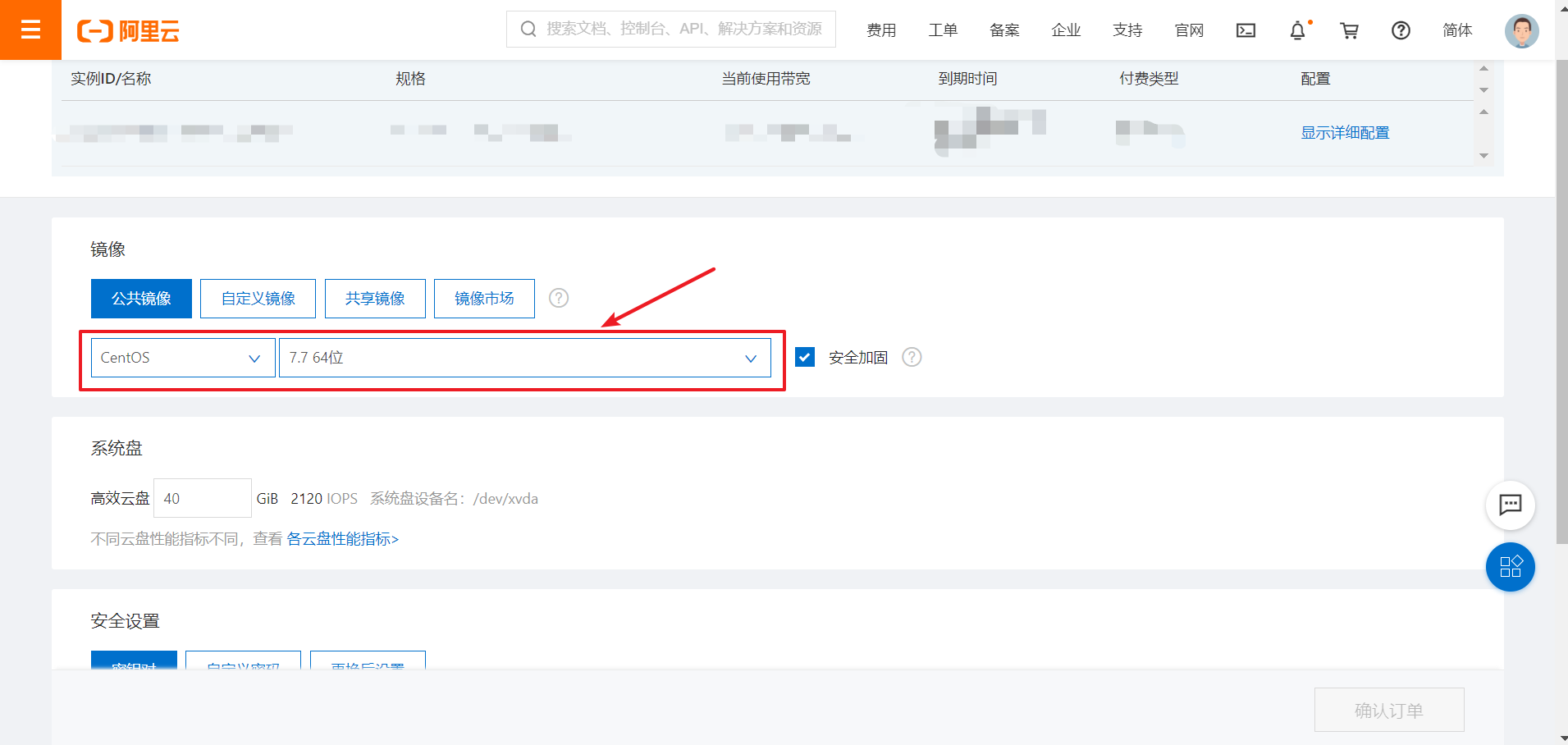The image size is (1568, 745).
Task: Open the shopping cart
Action: tap(1349, 30)
